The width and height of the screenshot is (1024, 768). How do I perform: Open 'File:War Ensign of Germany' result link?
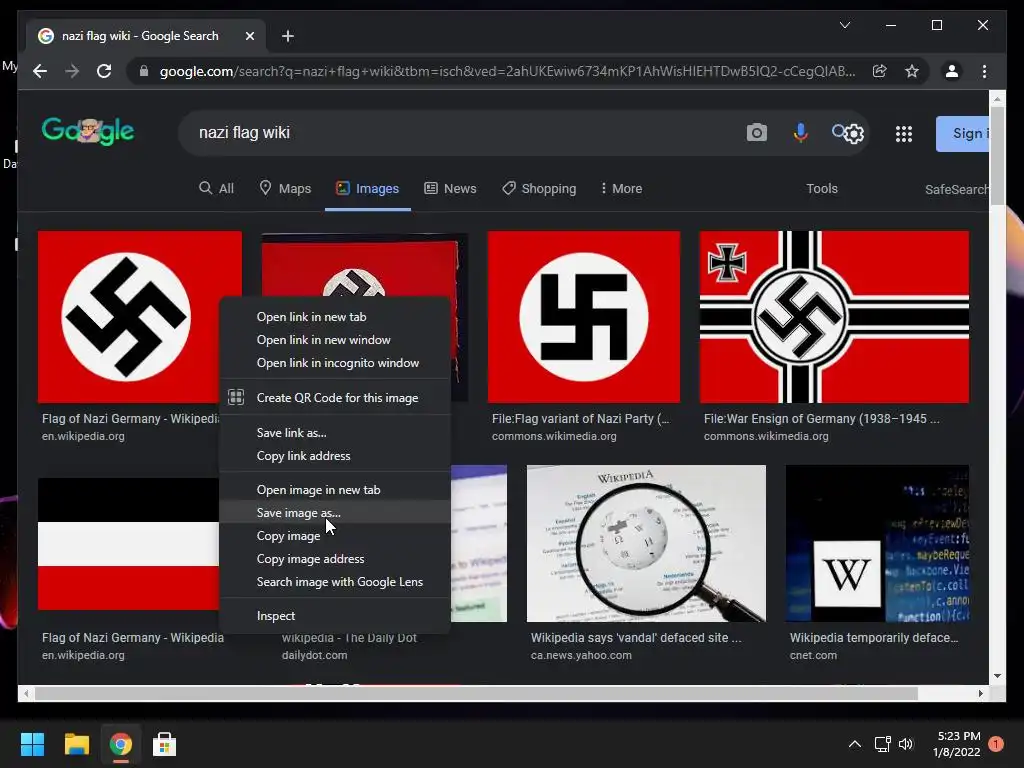[822, 419]
